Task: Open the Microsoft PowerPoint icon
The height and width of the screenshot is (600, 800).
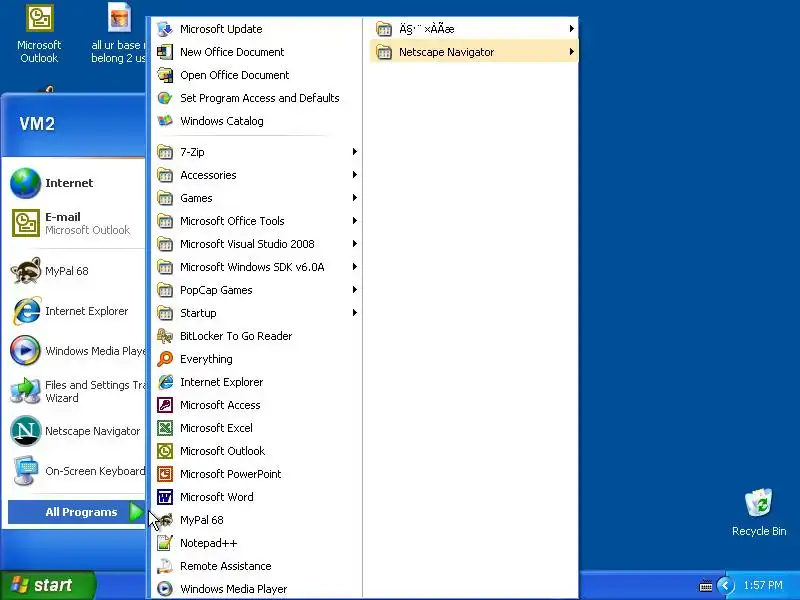Action: click(165, 474)
